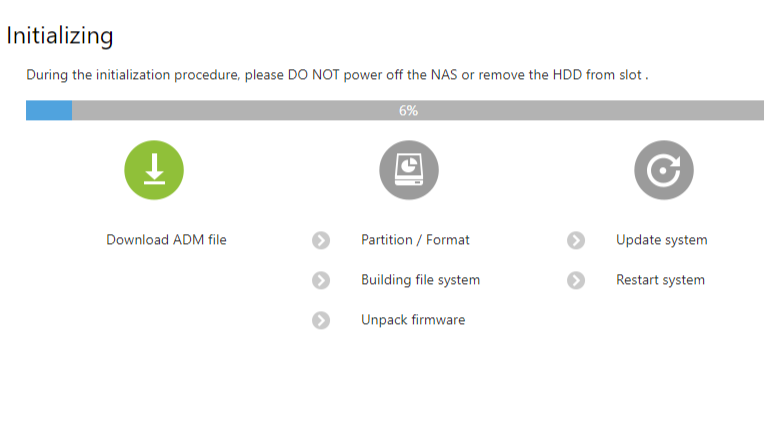
Task: Select the Download ADM file label
Action: tap(166, 240)
